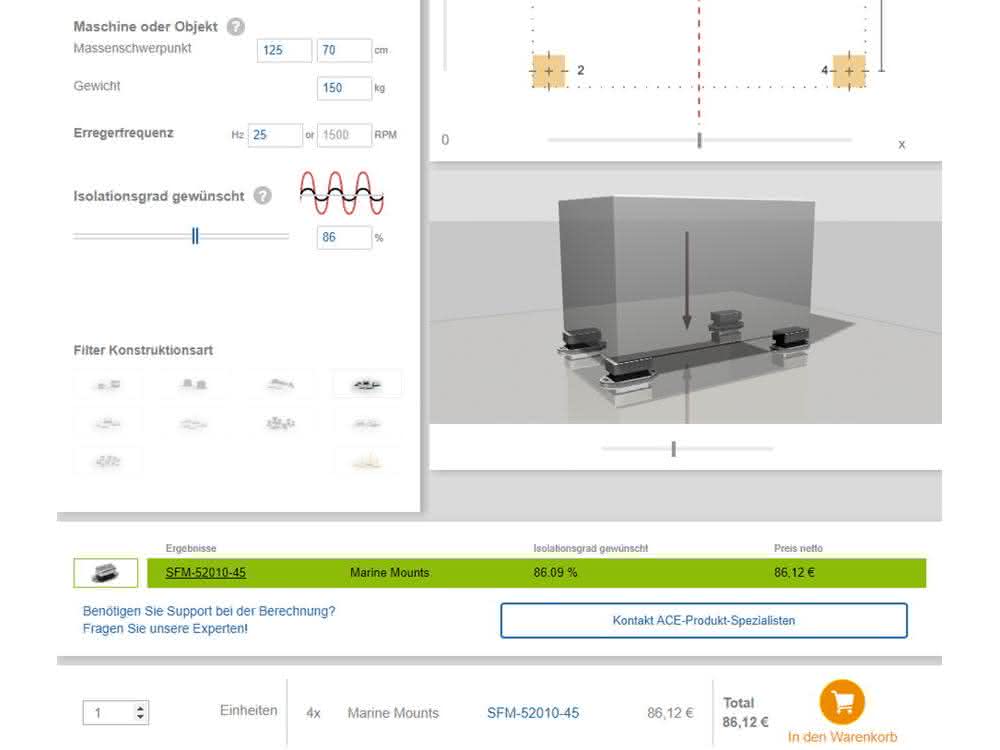
Task: Open help for Maschine oder Objekt
Action: coord(235,27)
